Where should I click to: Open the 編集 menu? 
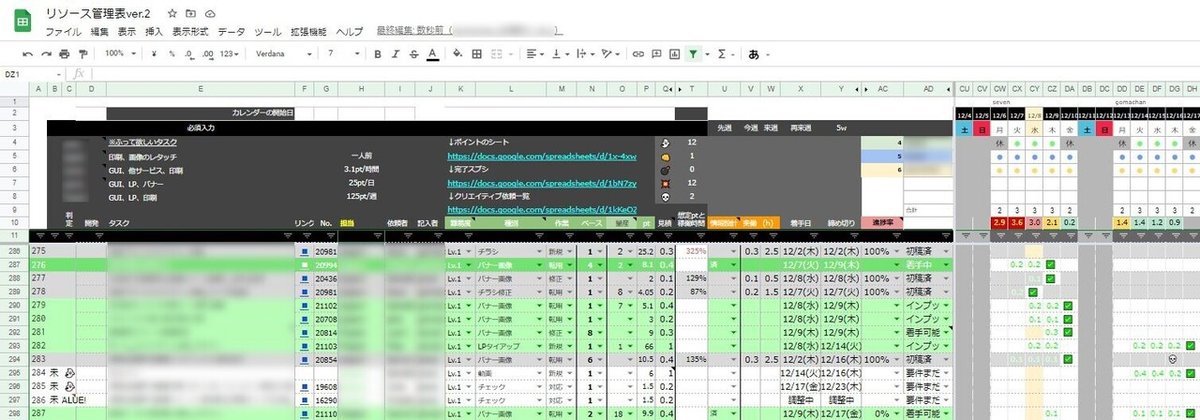[99, 32]
